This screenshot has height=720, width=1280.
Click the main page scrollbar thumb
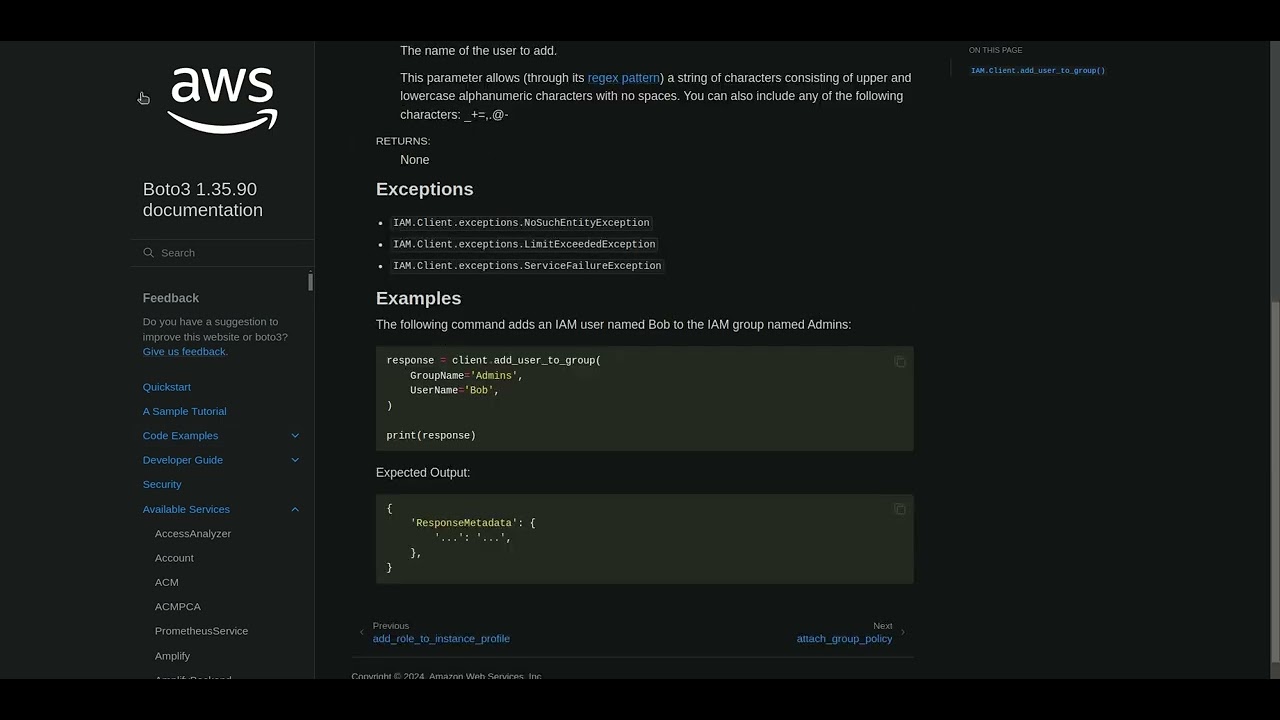pos(1274,483)
